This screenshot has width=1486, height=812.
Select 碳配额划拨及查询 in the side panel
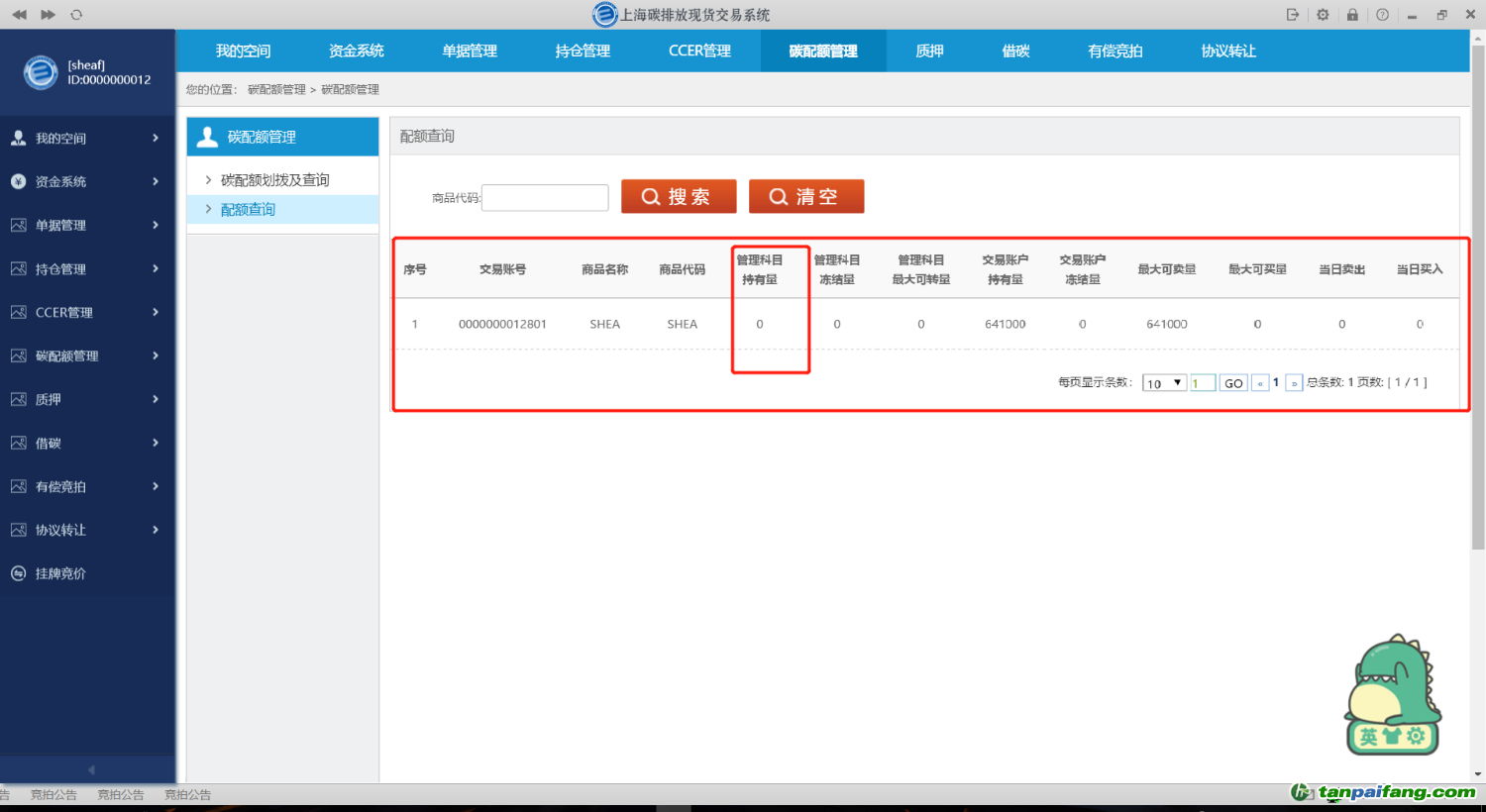tap(274, 180)
